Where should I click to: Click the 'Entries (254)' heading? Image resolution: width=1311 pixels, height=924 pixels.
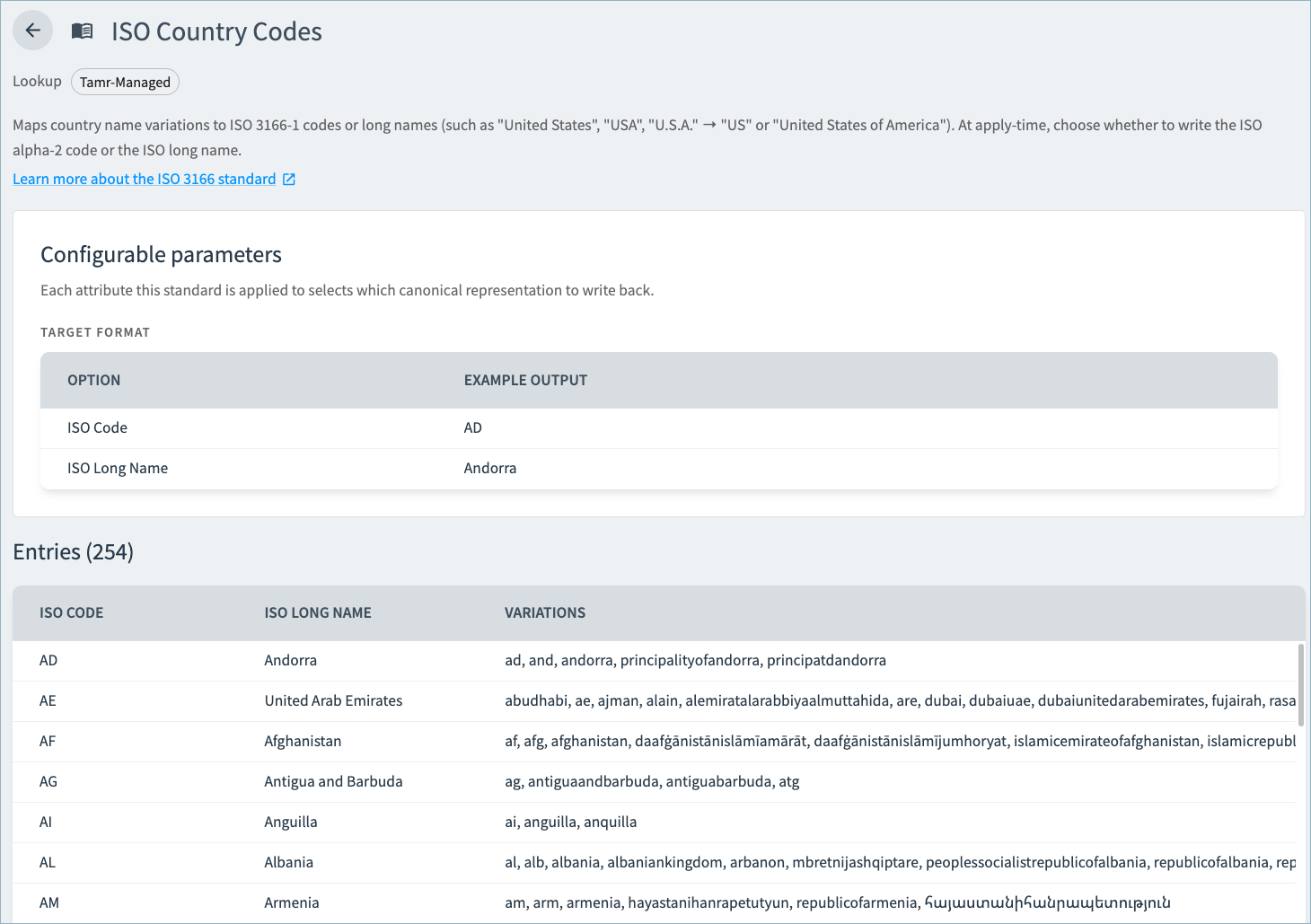click(x=73, y=551)
